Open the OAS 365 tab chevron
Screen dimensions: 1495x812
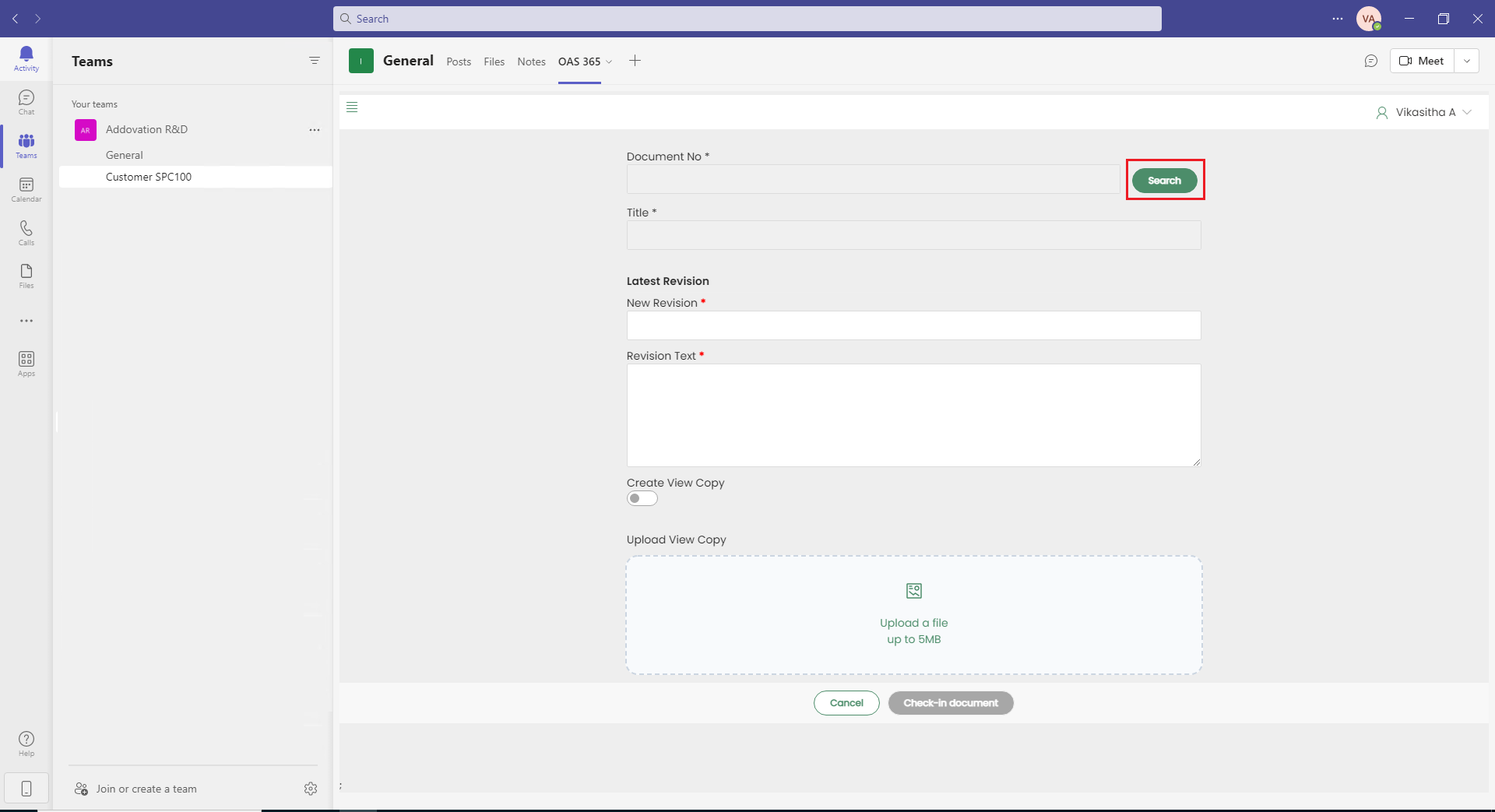(x=609, y=62)
